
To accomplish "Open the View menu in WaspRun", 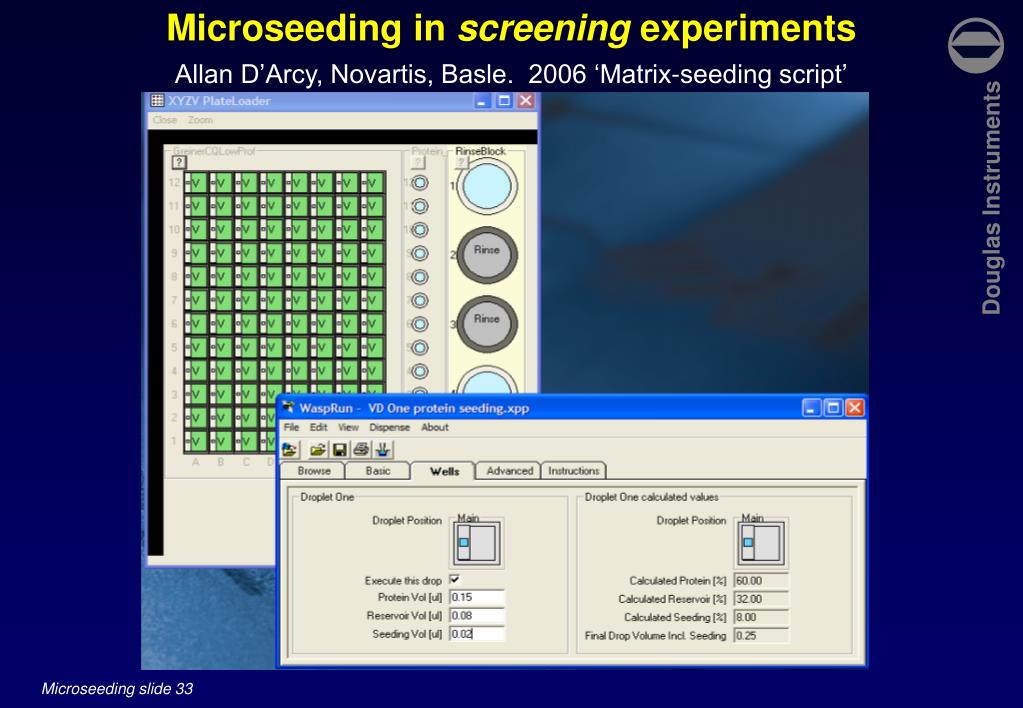I will click(x=348, y=427).
